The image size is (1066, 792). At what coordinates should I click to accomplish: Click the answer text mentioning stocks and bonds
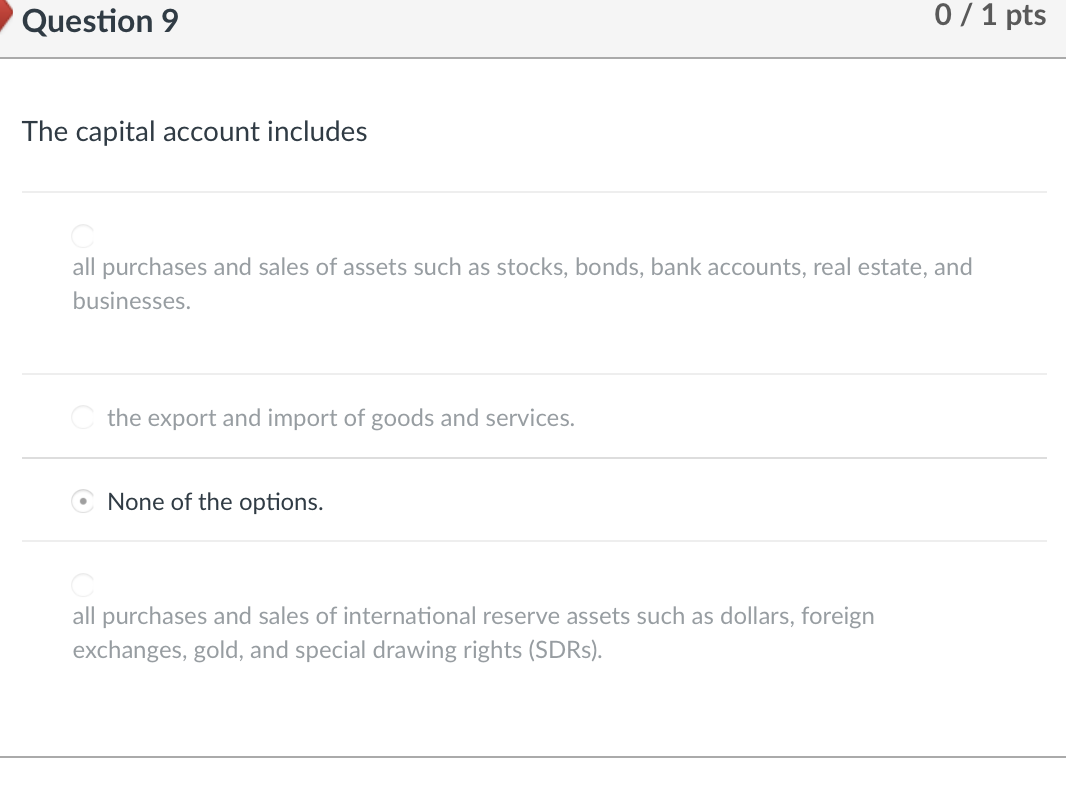(x=522, y=267)
